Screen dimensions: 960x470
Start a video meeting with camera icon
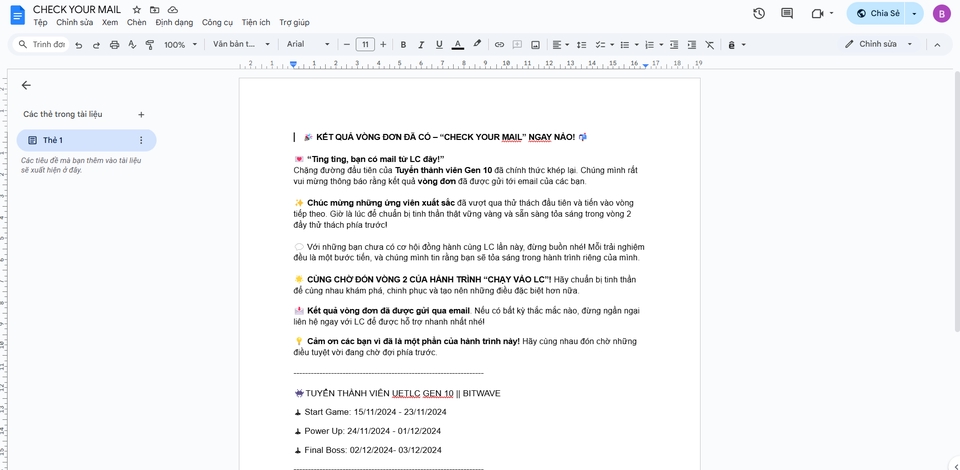[x=817, y=13]
